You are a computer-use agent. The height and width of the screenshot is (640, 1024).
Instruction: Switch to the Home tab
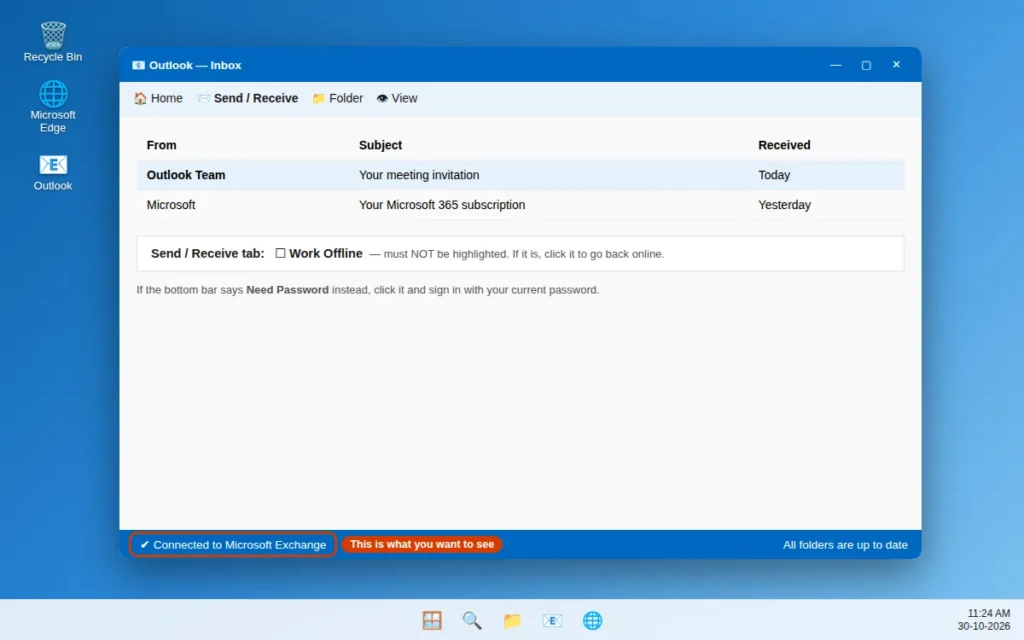pyautogui.click(x=158, y=98)
